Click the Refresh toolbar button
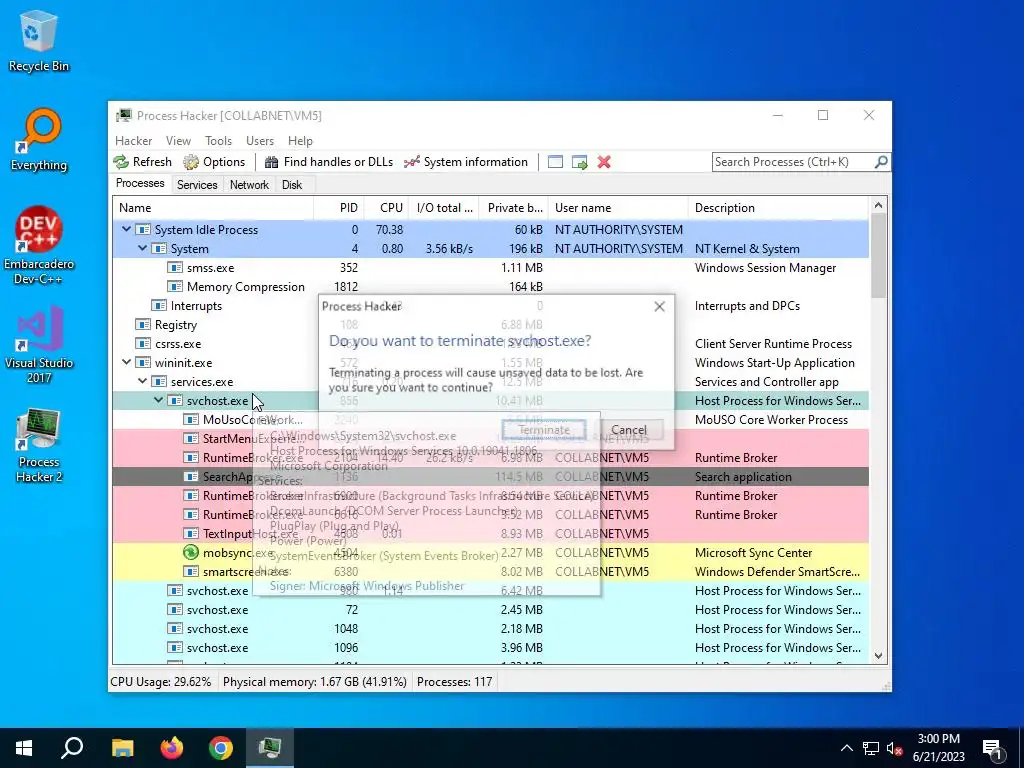This screenshot has height=768, width=1024. click(x=142, y=162)
